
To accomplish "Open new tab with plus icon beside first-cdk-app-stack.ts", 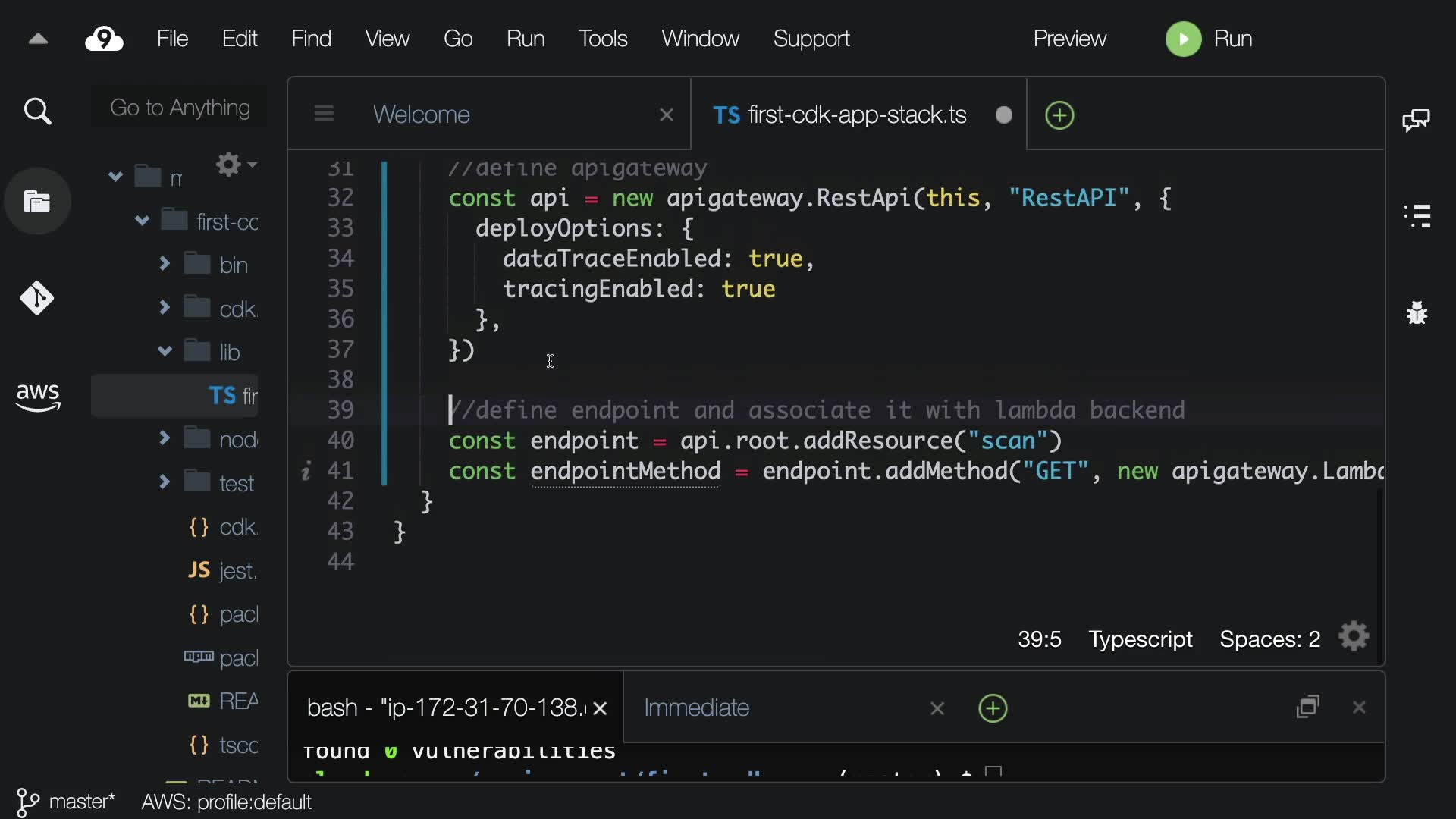I will (x=1059, y=115).
